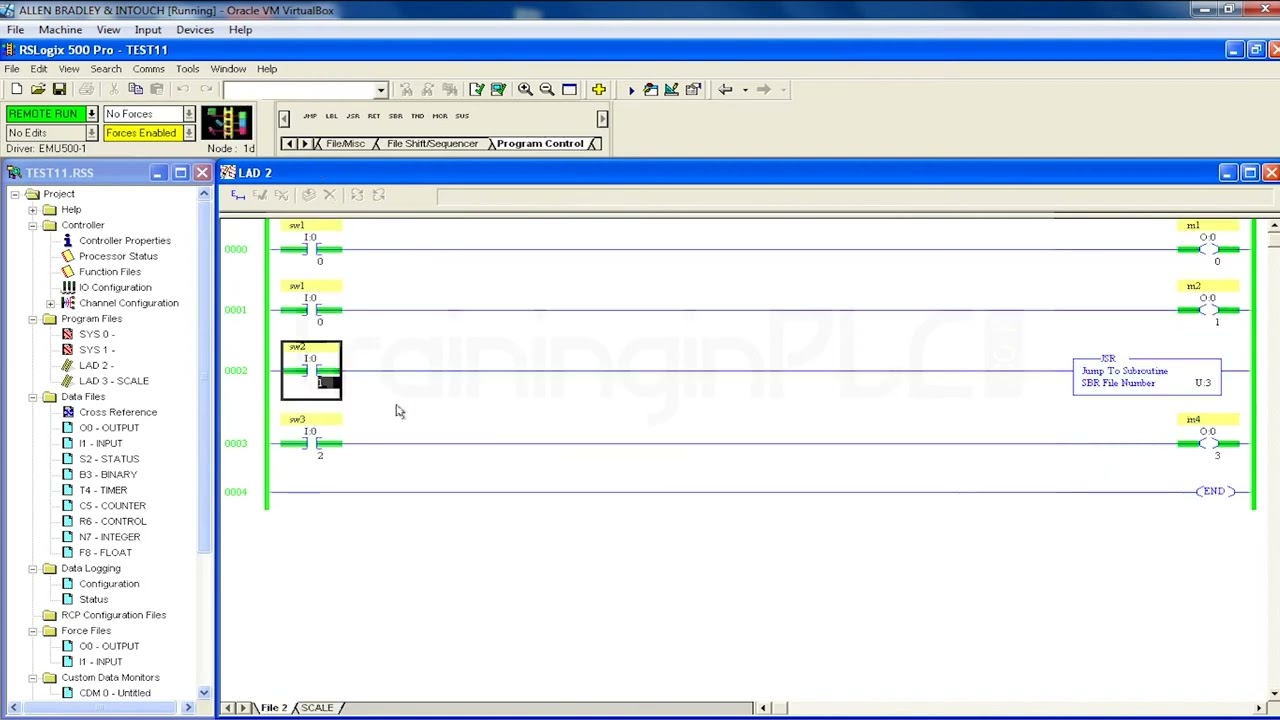Open IO Configuration in tree
1280x720 pixels.
pos(115,288)
